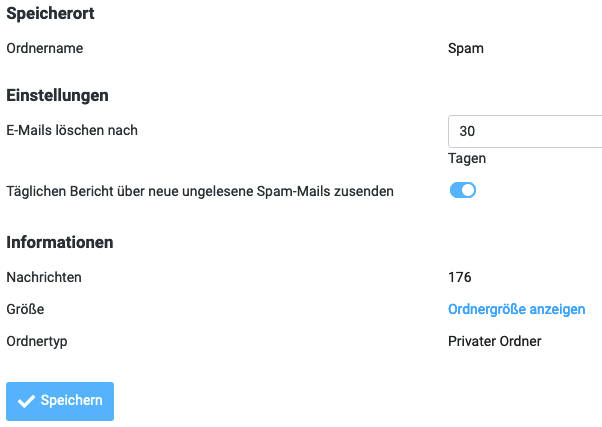Click the Ordnername label
Screen dimensions: 602x427
[45, 48]
